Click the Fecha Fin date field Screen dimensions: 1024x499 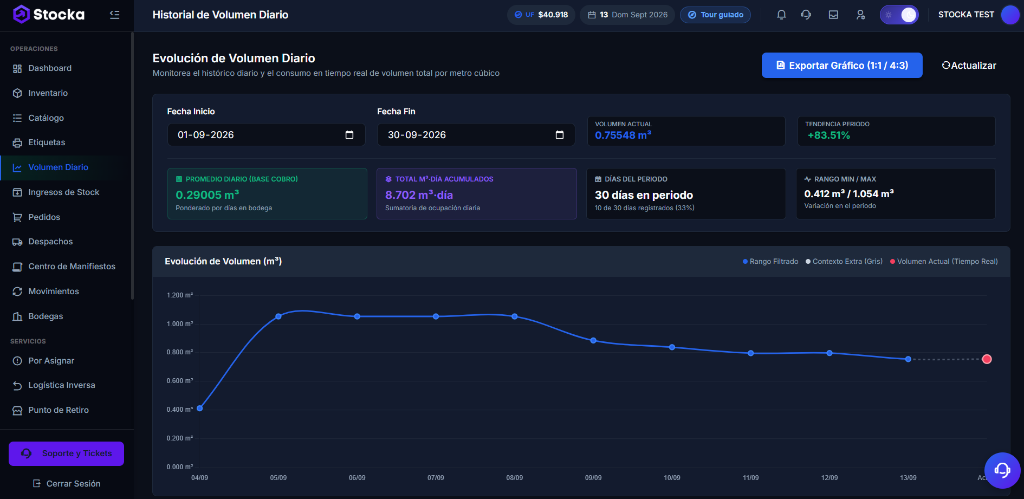pyautogui.click(x=476, y=135)
